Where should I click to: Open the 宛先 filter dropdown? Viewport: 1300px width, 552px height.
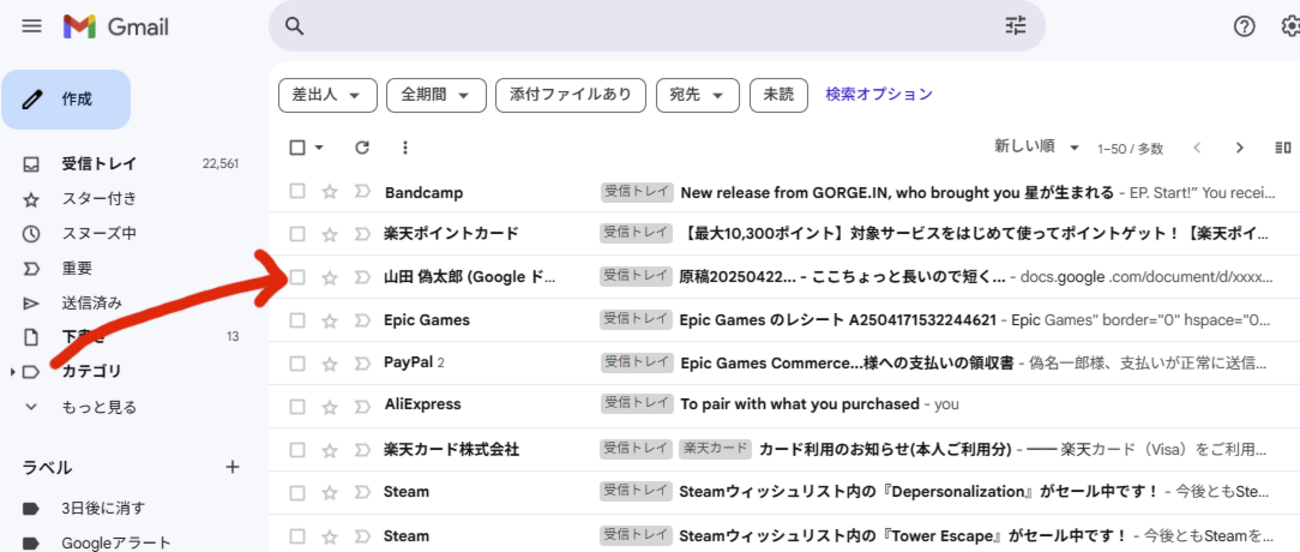click(697, 95)
